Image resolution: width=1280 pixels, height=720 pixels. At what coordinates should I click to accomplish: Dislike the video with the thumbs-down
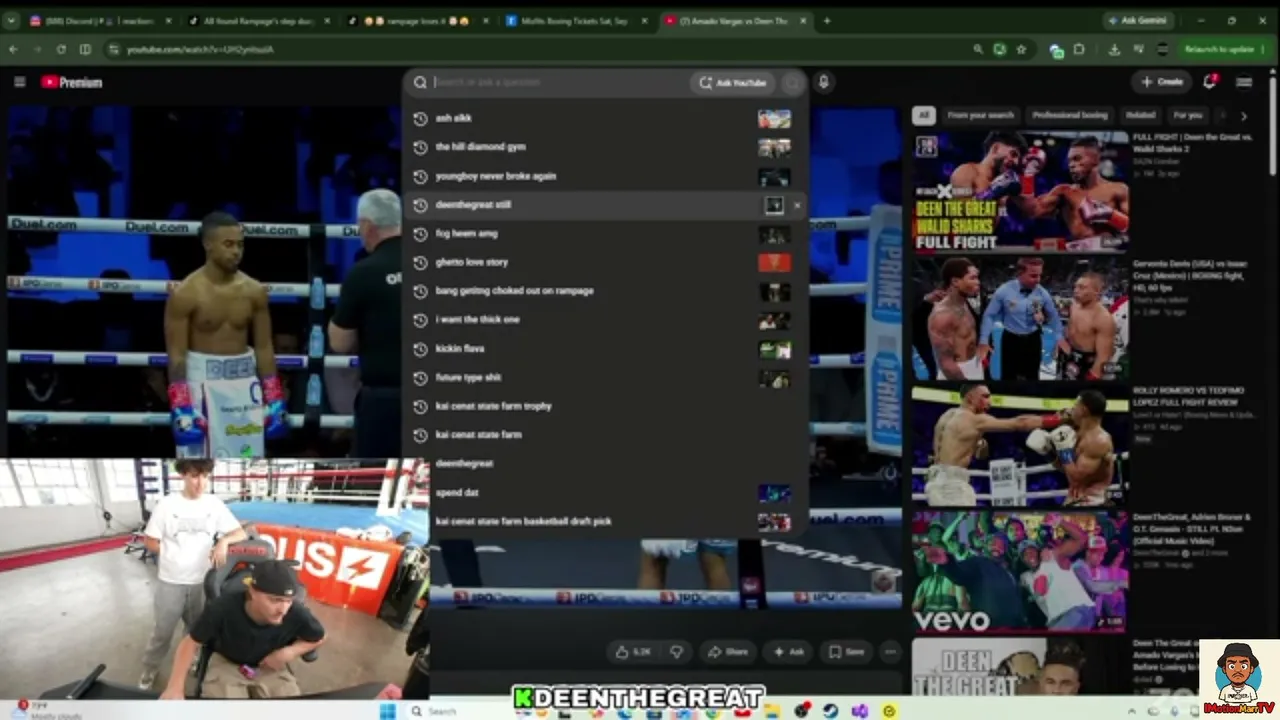click(x=676, y=652)
